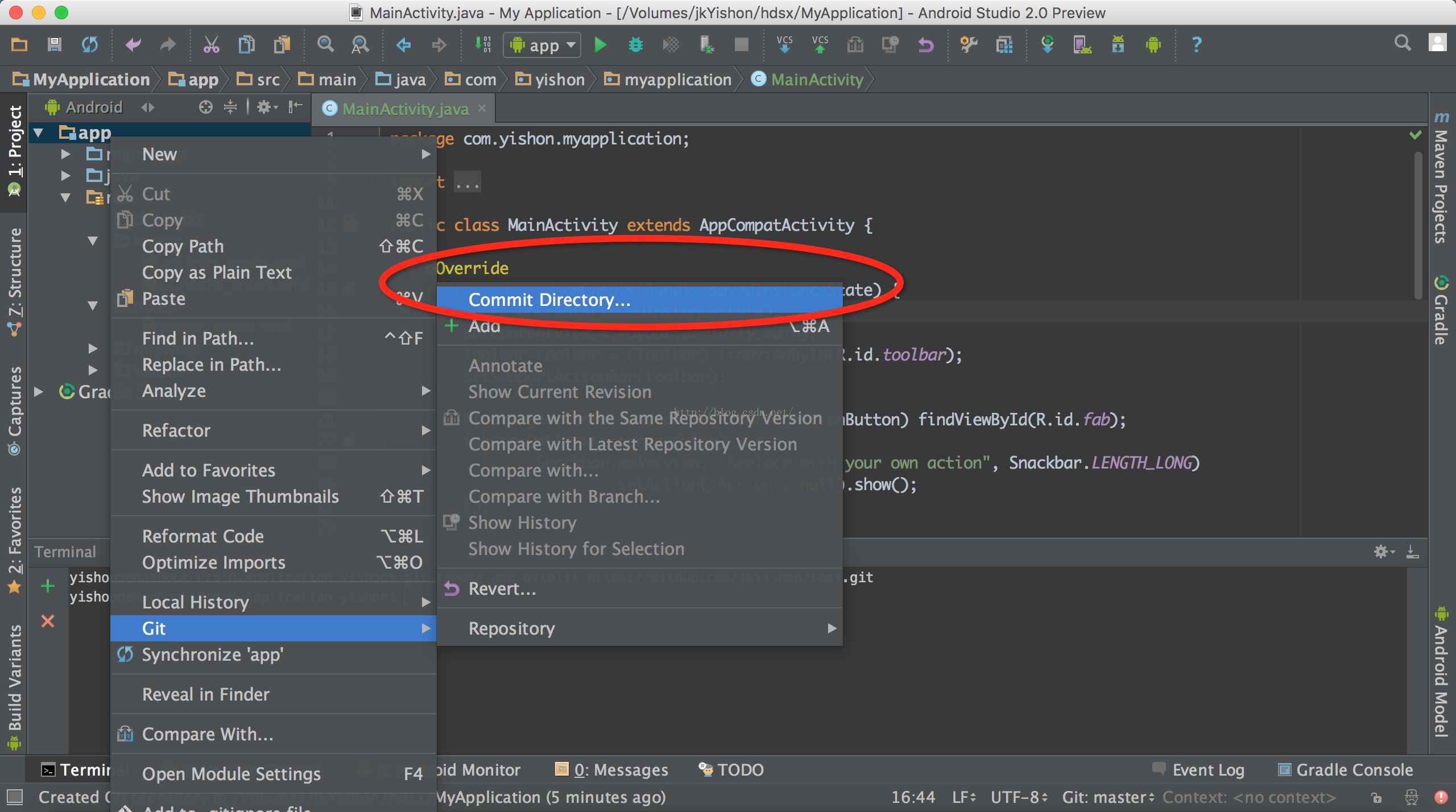The width and height of the screenshot is (1456, 812).
Task: Click the Copy toolbar icon
Action: coord(246,44)
